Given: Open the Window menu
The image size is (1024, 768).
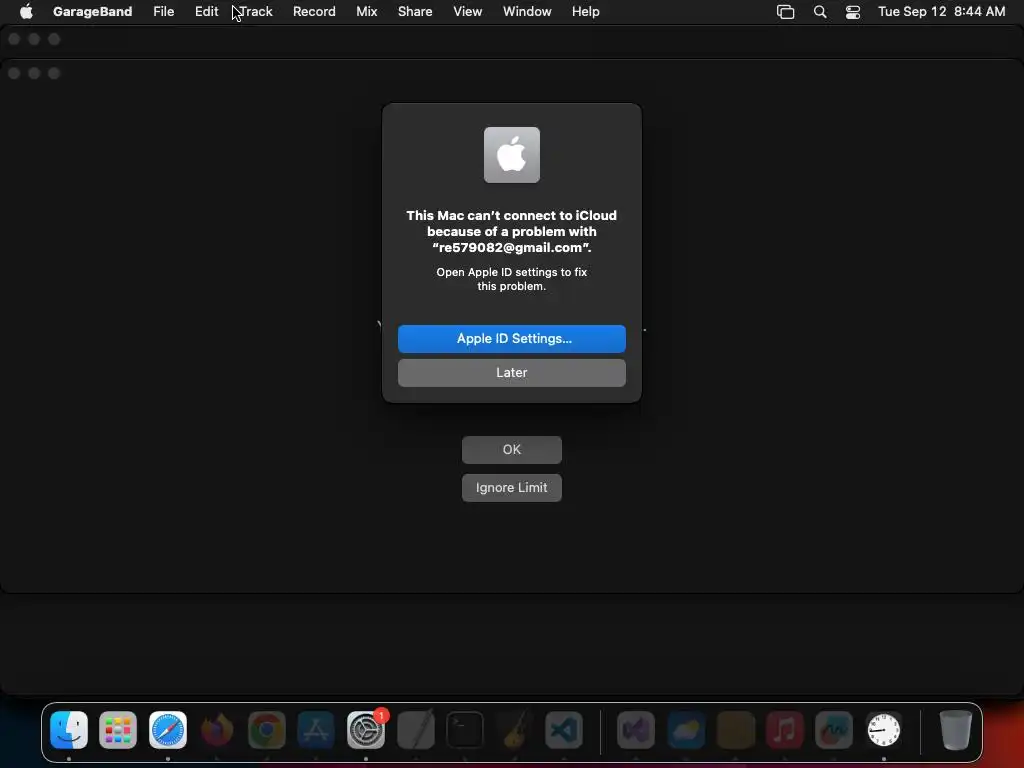Looking at the screenshot, I should point(527,11).
